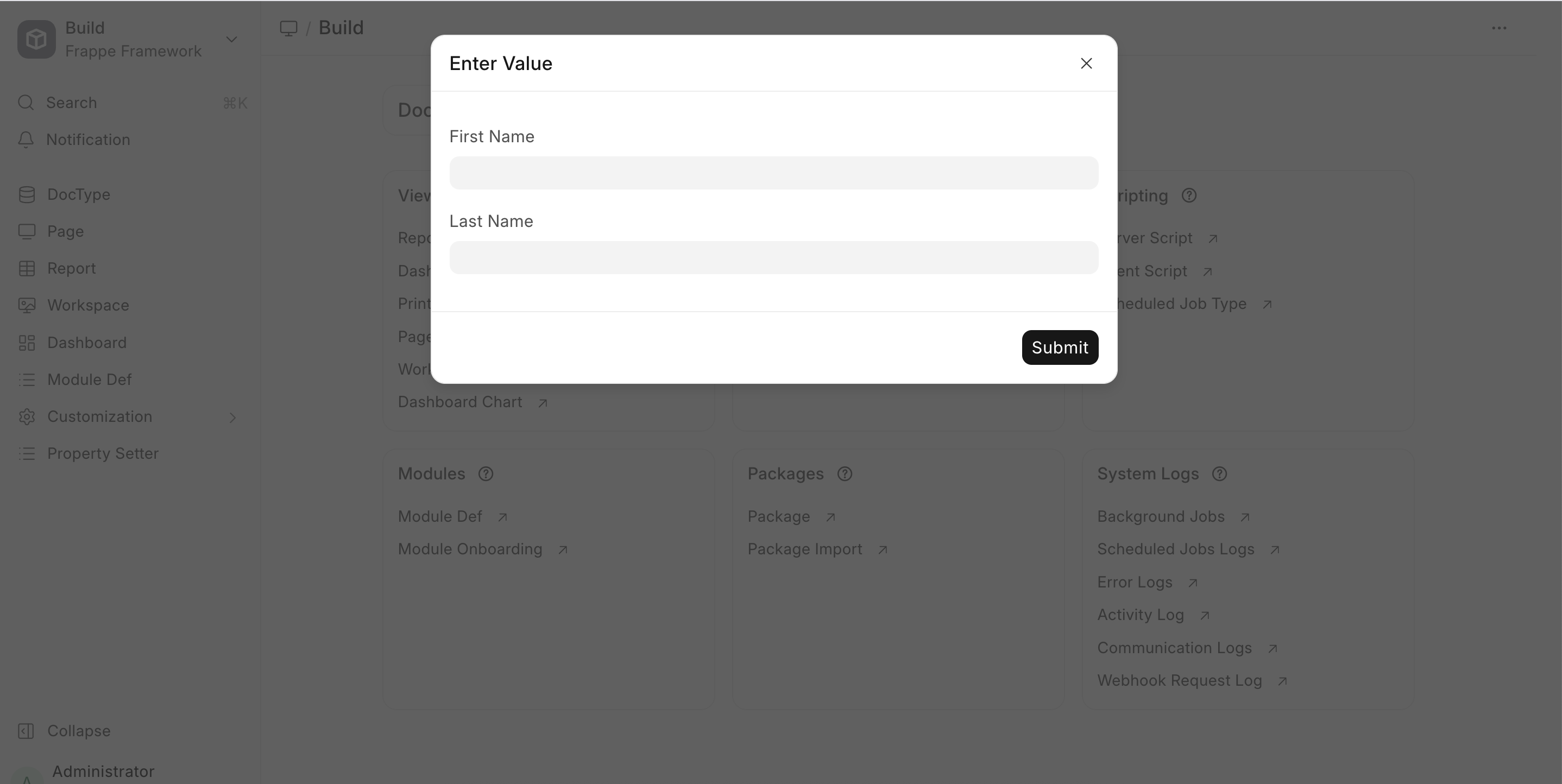
Task: Click the Search magnifier icon
Action: 26,103
